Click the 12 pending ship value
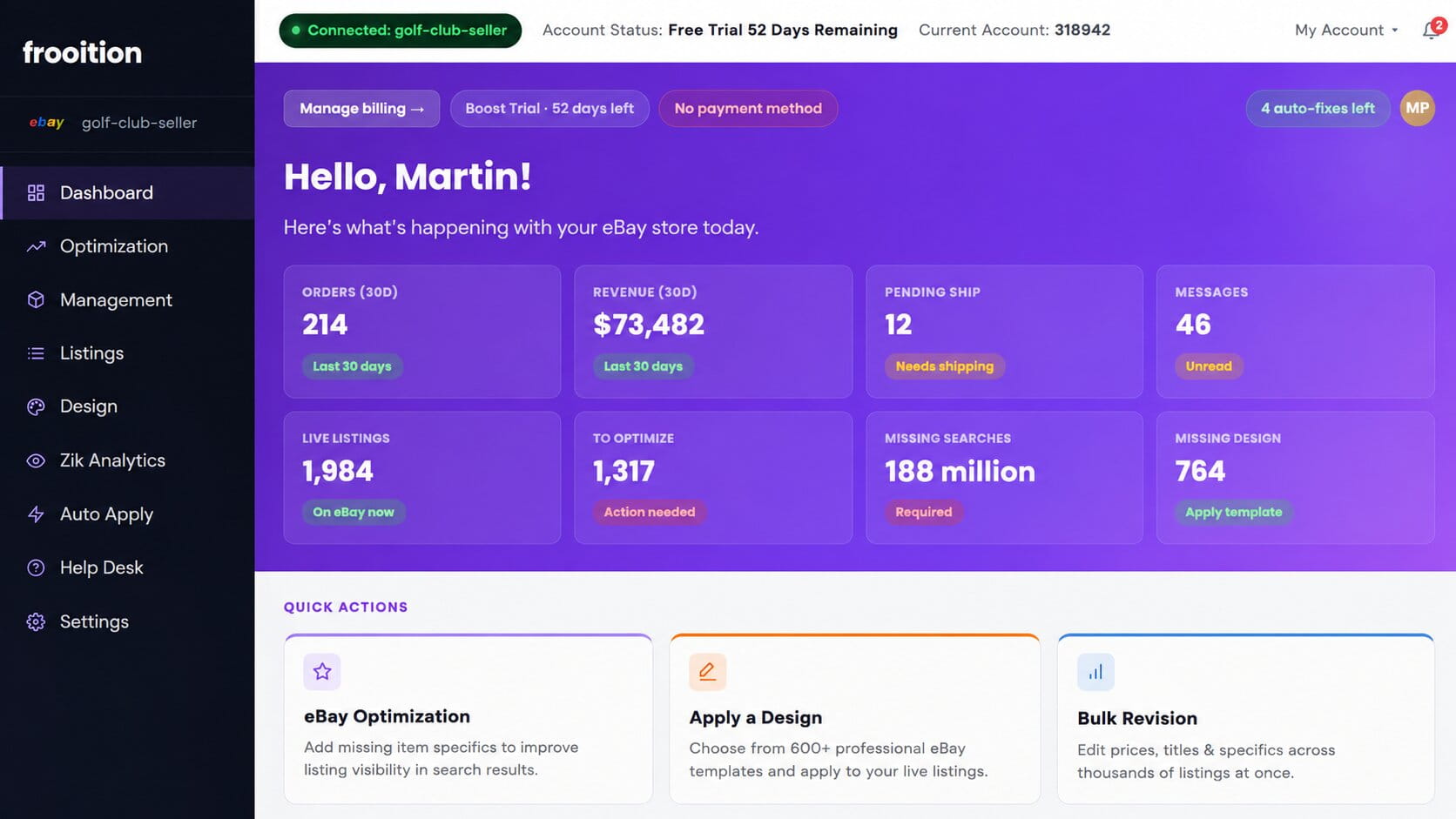Screen dimensions: 1456x819 tap(899, 325)
